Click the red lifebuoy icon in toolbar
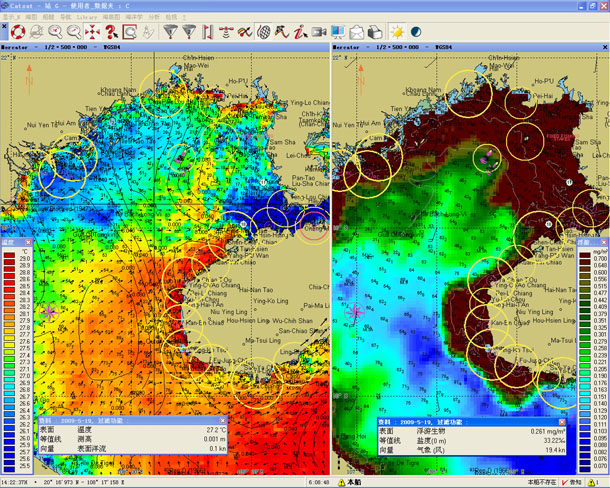This screenshot has width=610, height=488. pyautogui.click(x=16, y=32)
